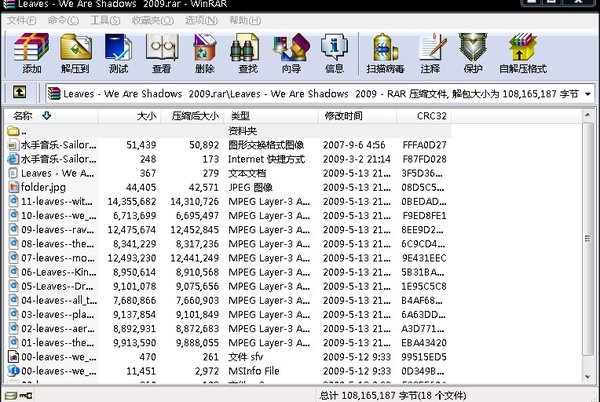Screen dimensions: 600x402
Task: Click the packed size value 42,571
Action: point(204,187)
